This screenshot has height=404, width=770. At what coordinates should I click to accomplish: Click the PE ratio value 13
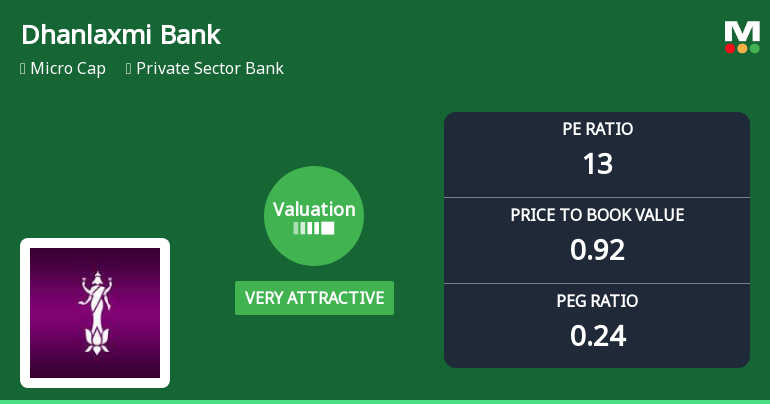[x=598, y=164]
